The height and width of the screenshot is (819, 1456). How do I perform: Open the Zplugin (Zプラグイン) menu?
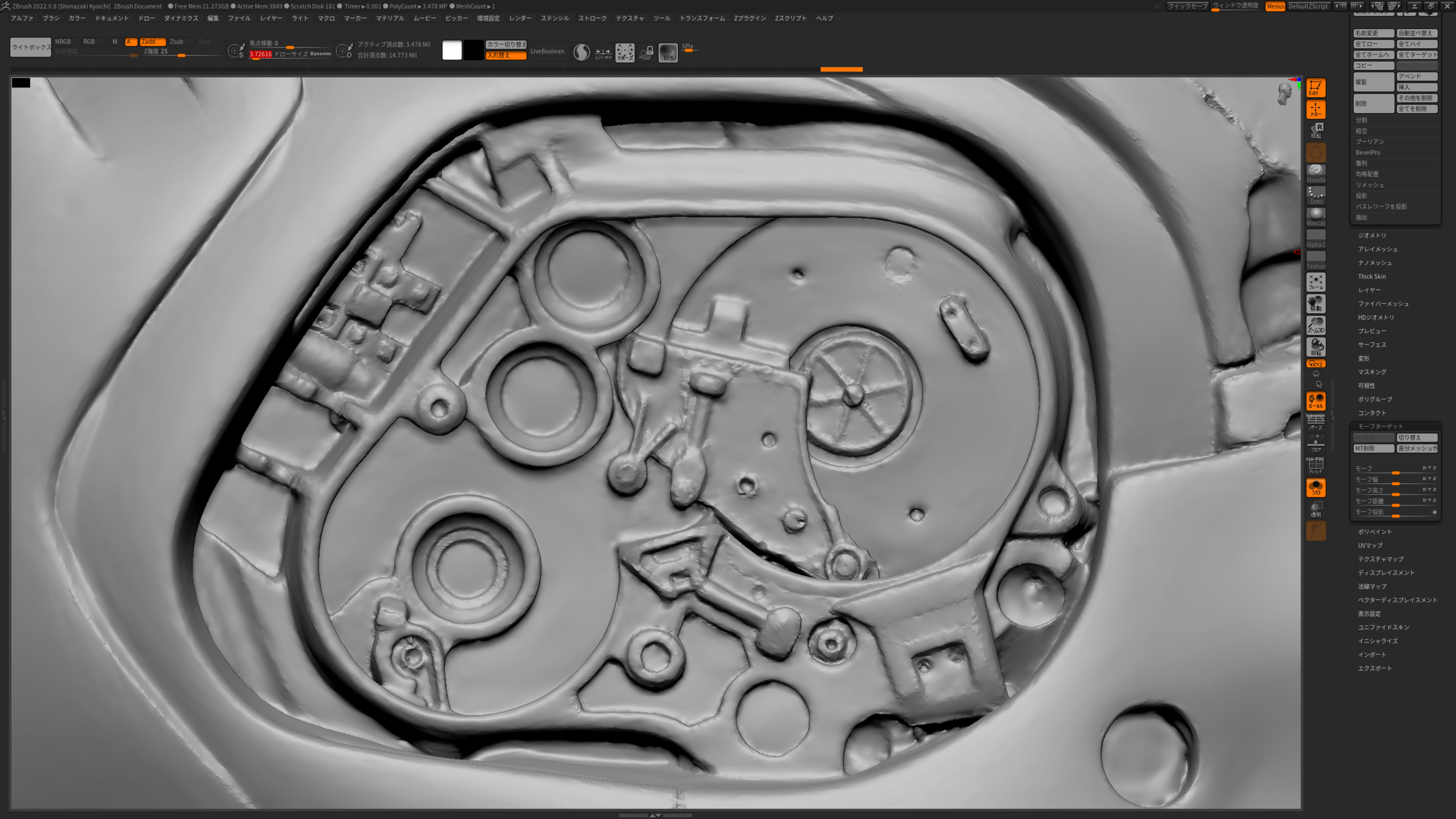tap(750, 18)
